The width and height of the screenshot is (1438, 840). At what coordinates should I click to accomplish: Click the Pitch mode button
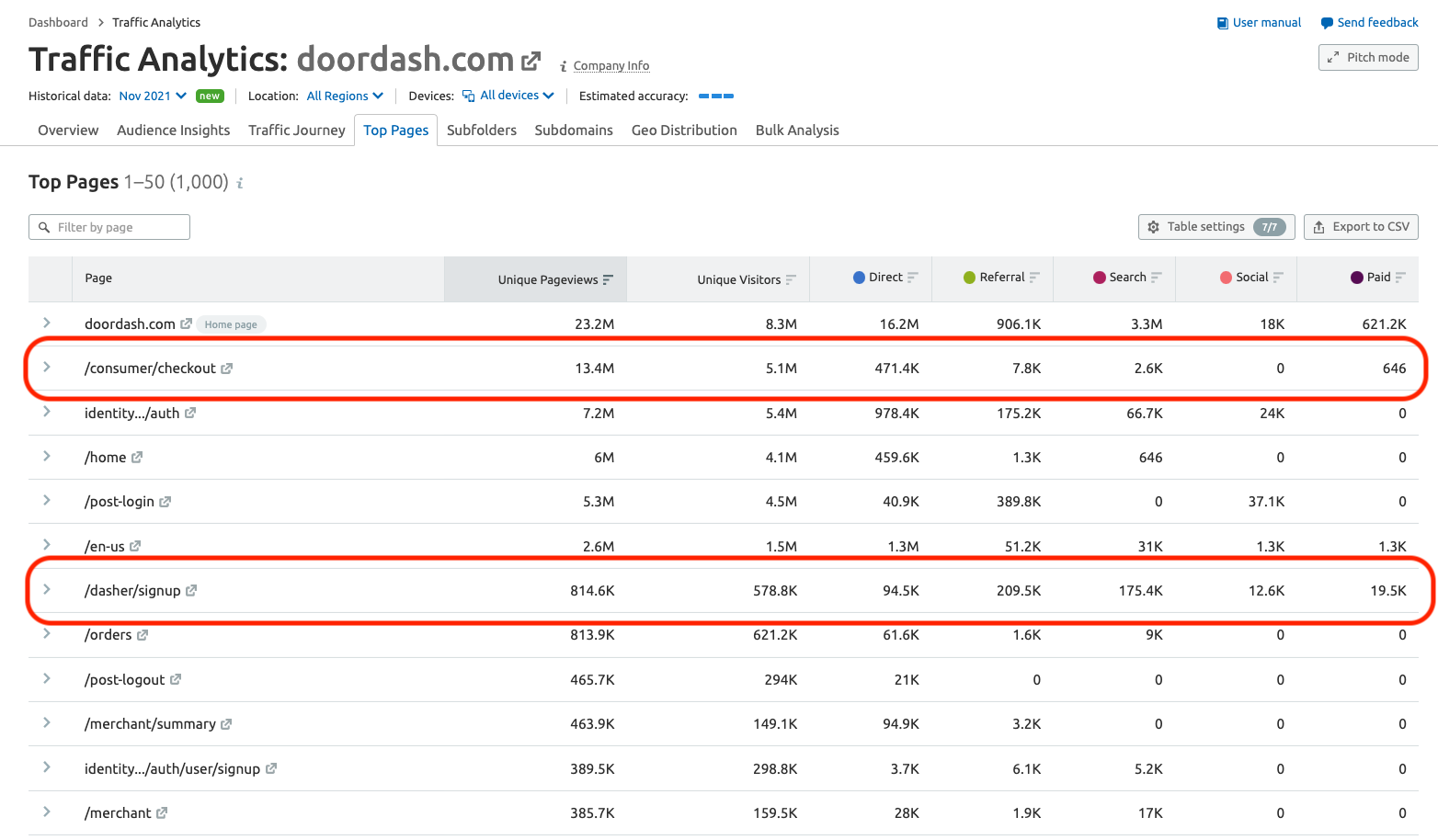[x=1368, y=57]
